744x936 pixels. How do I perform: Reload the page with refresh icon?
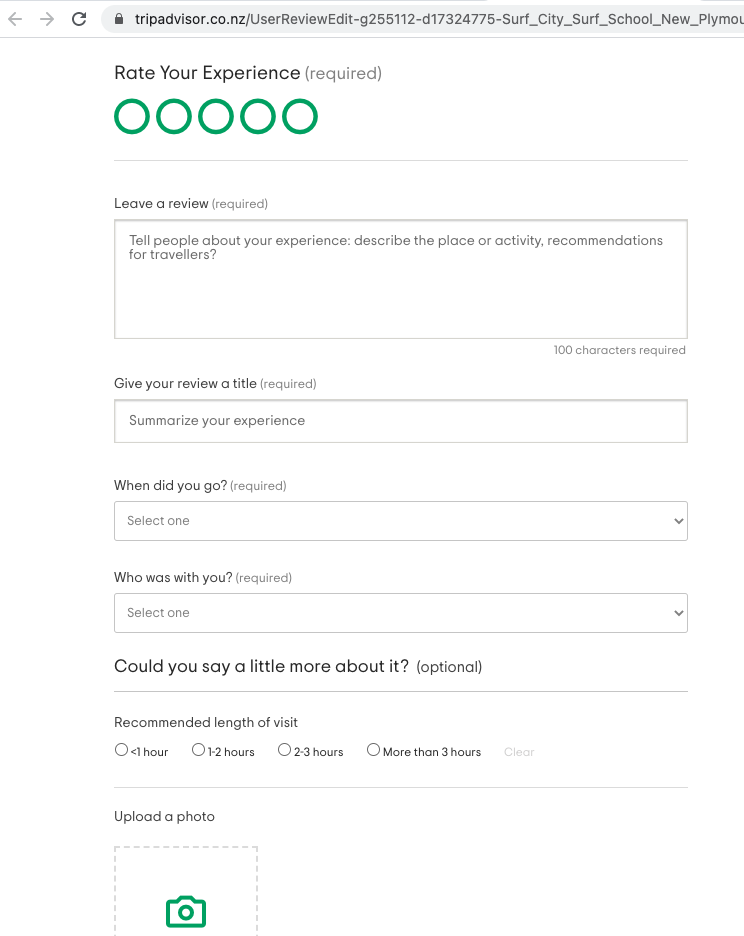[x=80, y=19]
